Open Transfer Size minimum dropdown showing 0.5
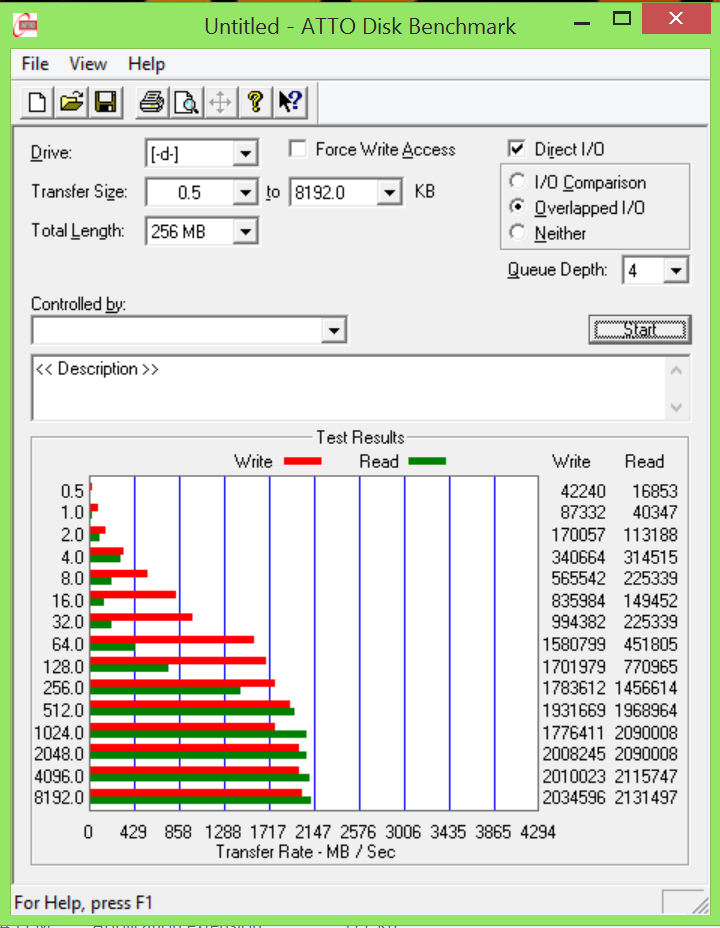 pyautogui.click(x=244, y=192)
